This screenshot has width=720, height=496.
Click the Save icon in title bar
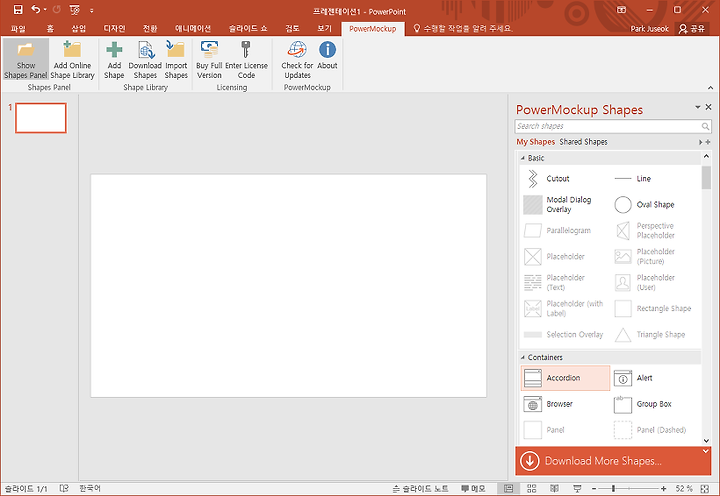point(18,10)
